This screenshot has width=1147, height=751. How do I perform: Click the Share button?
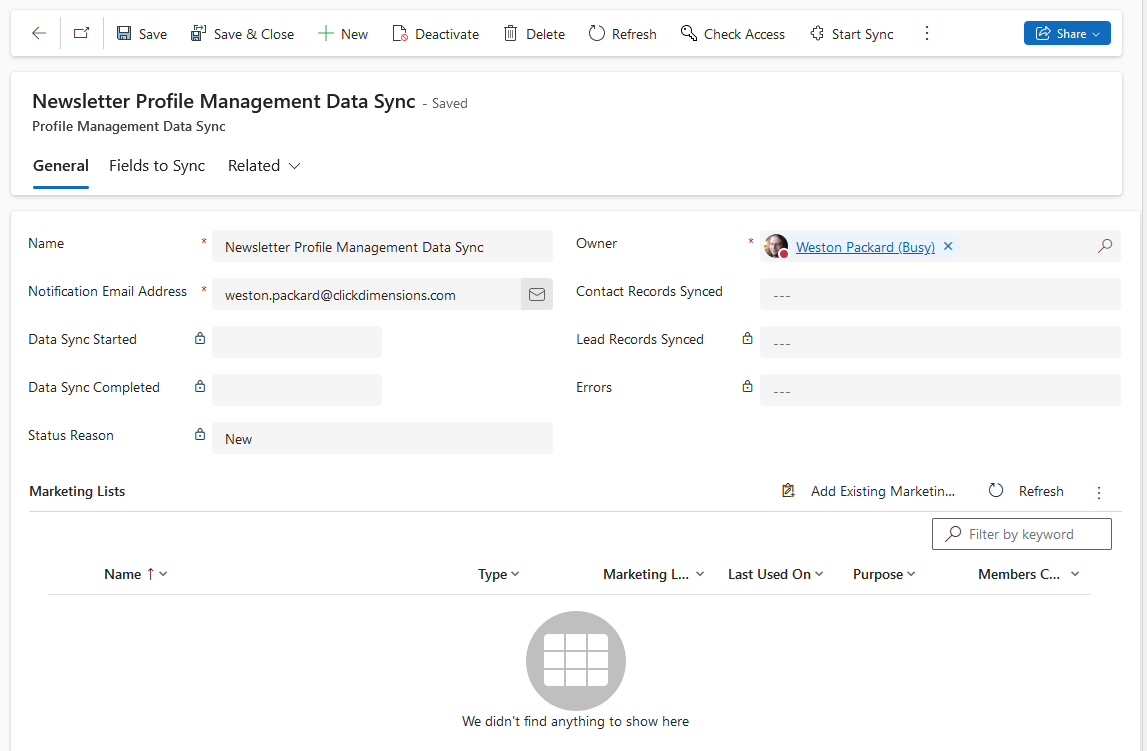coord(1067,34)
